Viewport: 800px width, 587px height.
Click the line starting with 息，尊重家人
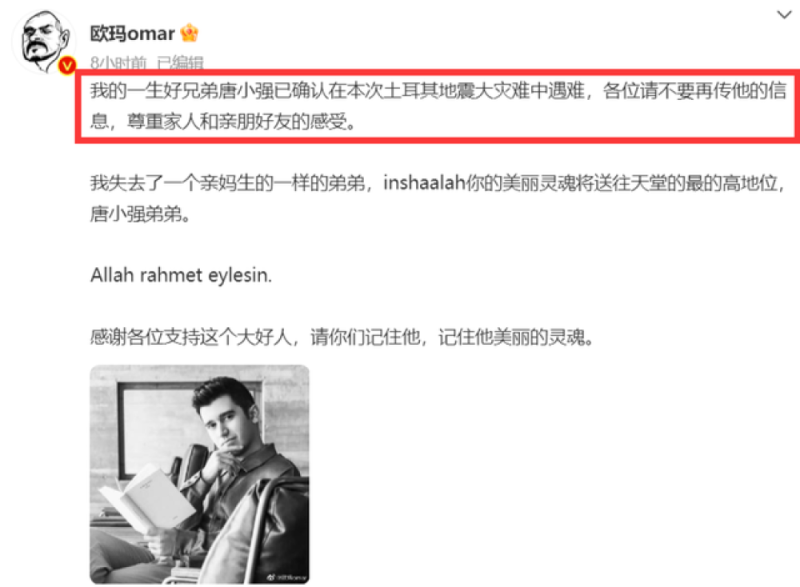click(223, 121)
